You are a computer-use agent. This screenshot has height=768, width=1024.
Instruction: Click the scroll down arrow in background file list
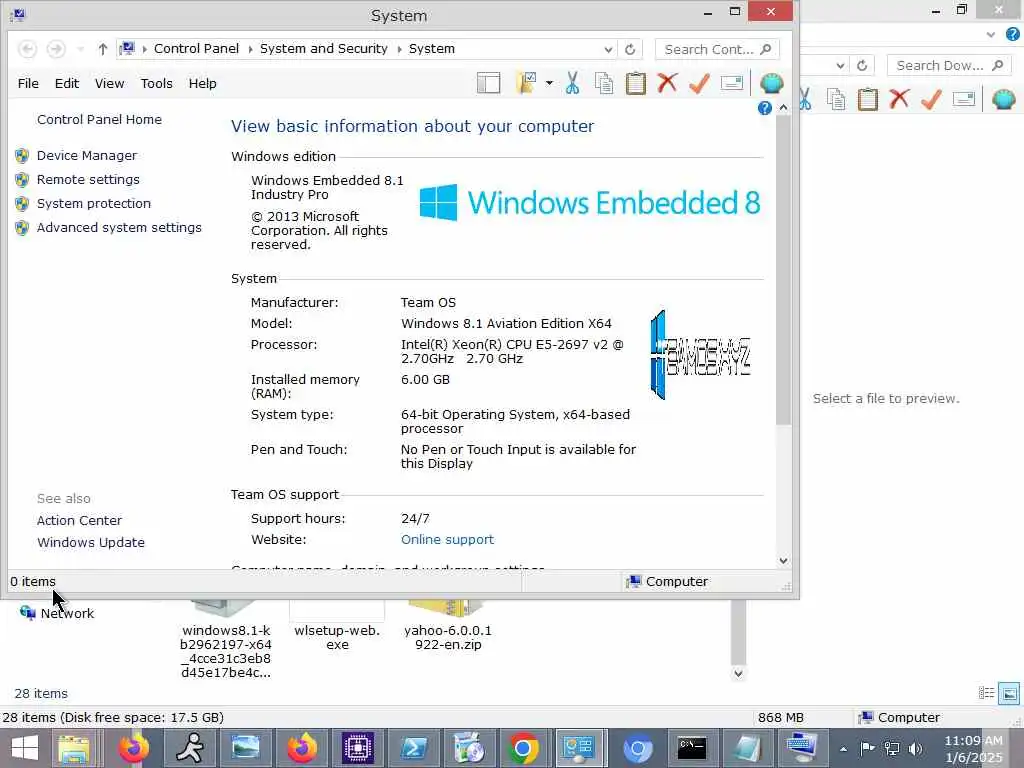pos(738,673)
